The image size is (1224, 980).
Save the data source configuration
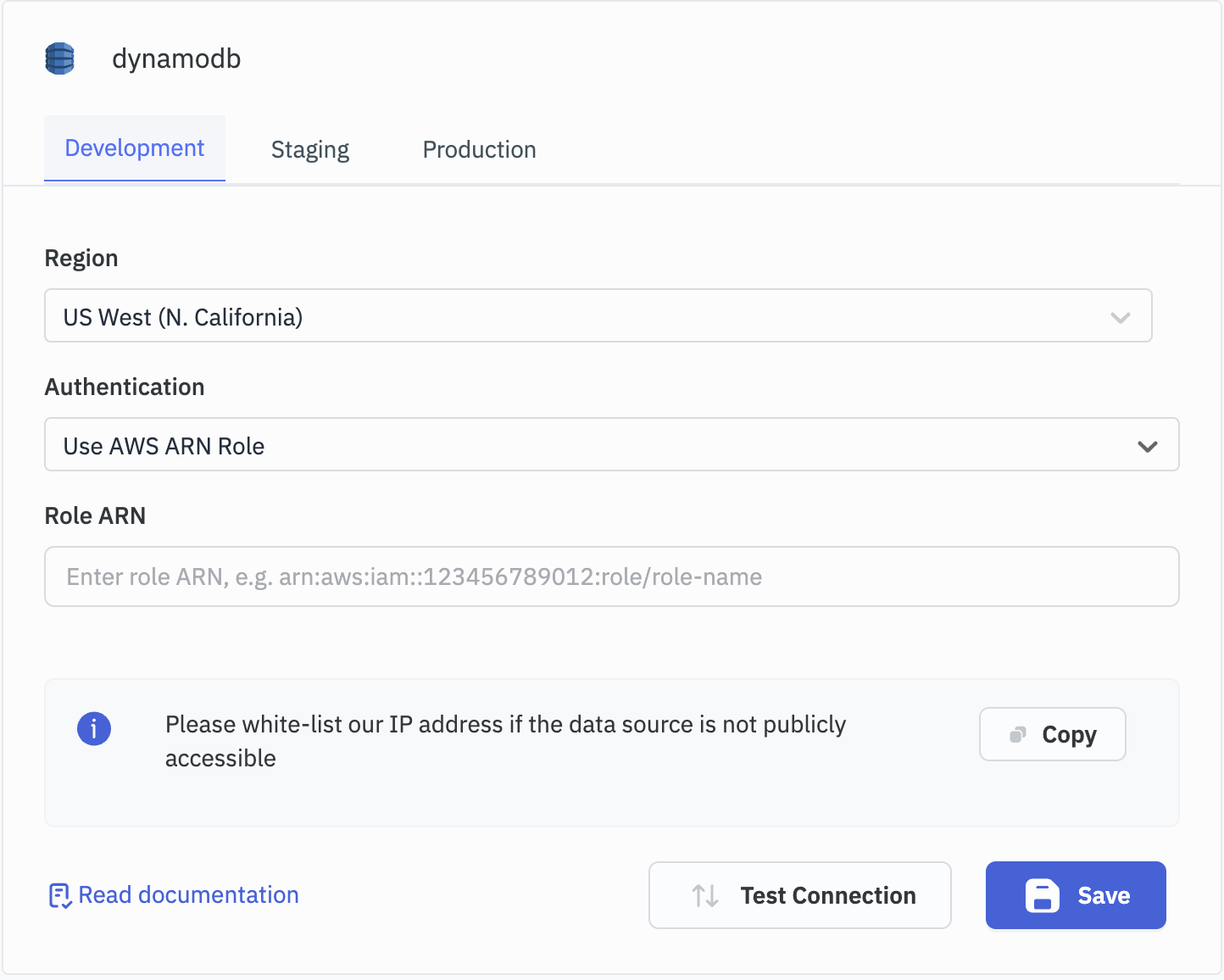[x=1075, y=895]
